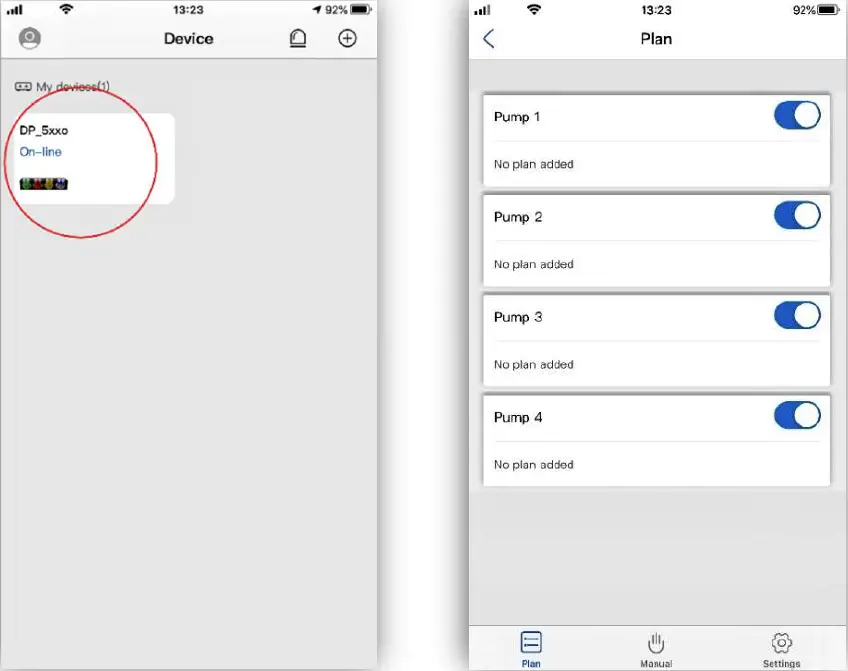848x671 pixels.
Task: Click 'No plan added' under Pump 4
Action: point(534,464)
